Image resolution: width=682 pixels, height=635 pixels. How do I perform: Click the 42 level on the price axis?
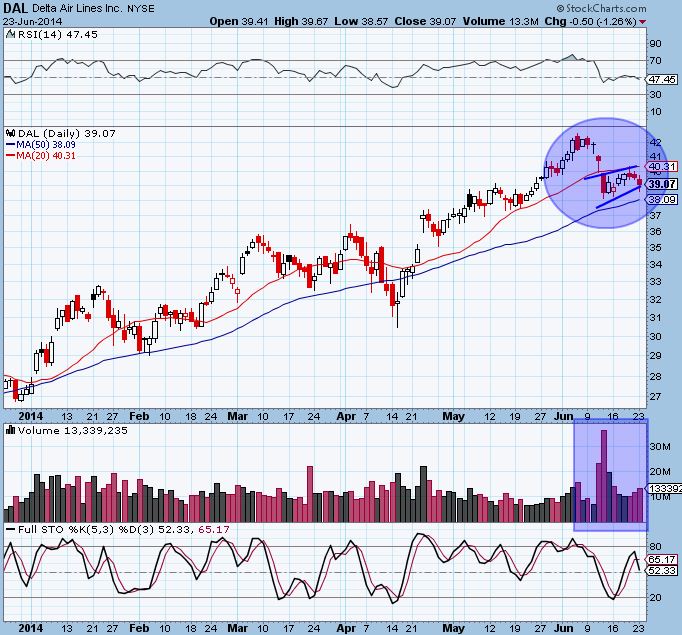tap(655, 142)
